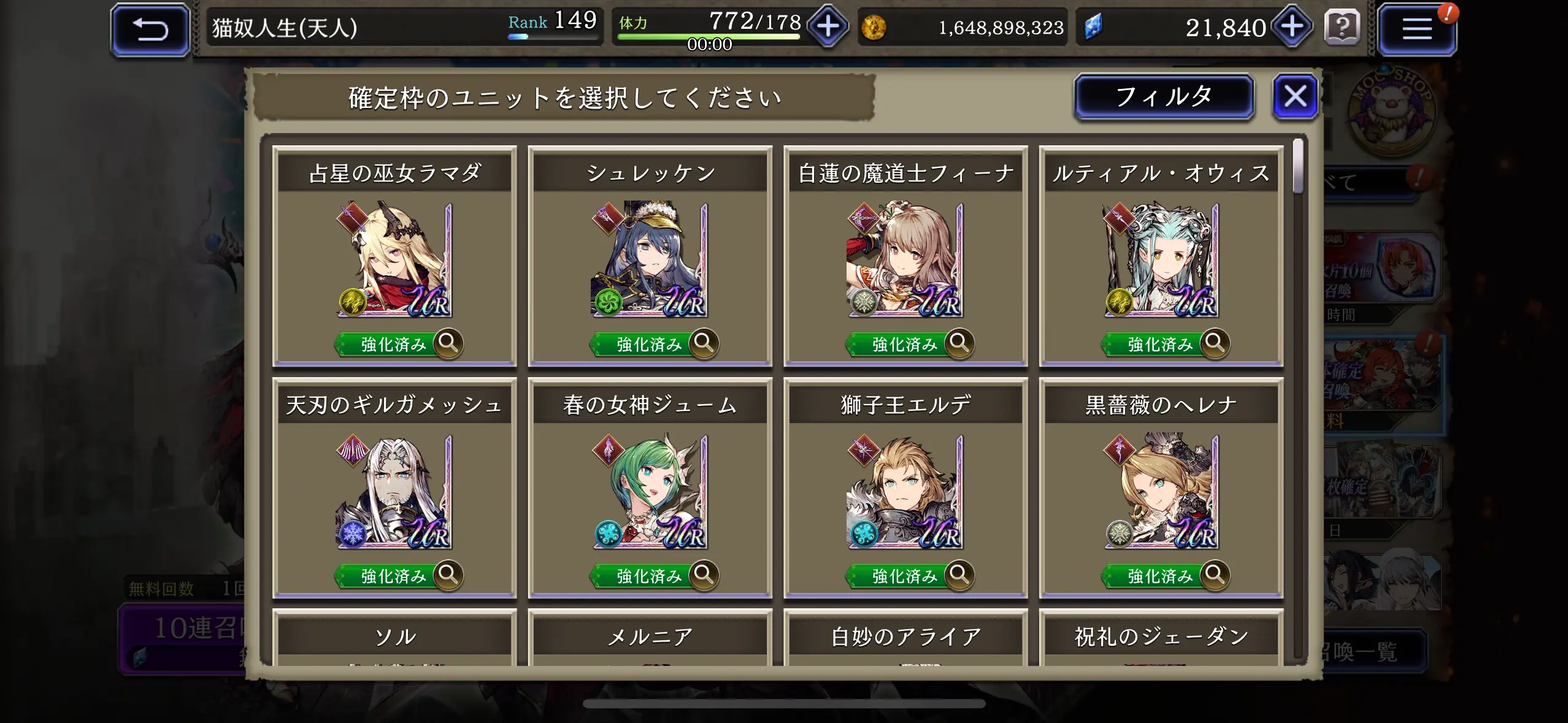The image size is (1568, 723).
Task: Open the question mark help icon
Action: (x=1342, y=28)
